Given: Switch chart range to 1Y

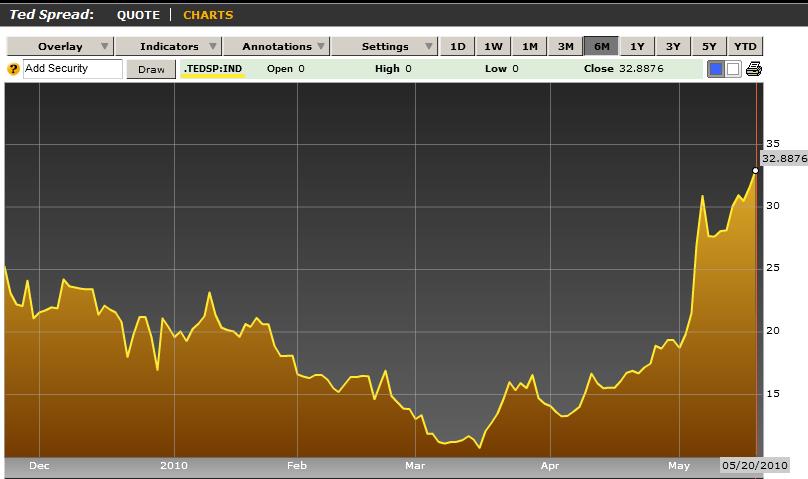Looking at the screenshot, I should 637,46.
